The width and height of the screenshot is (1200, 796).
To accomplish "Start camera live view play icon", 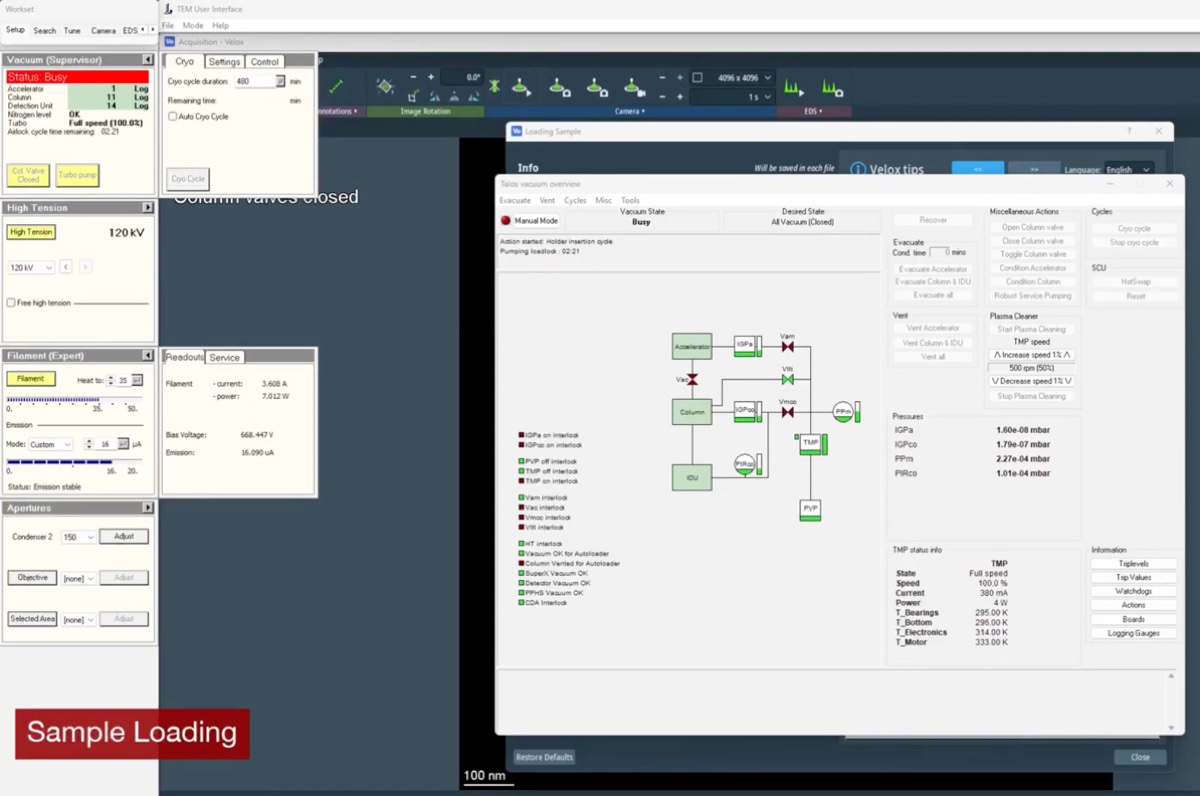I will (x=521, y=87).
